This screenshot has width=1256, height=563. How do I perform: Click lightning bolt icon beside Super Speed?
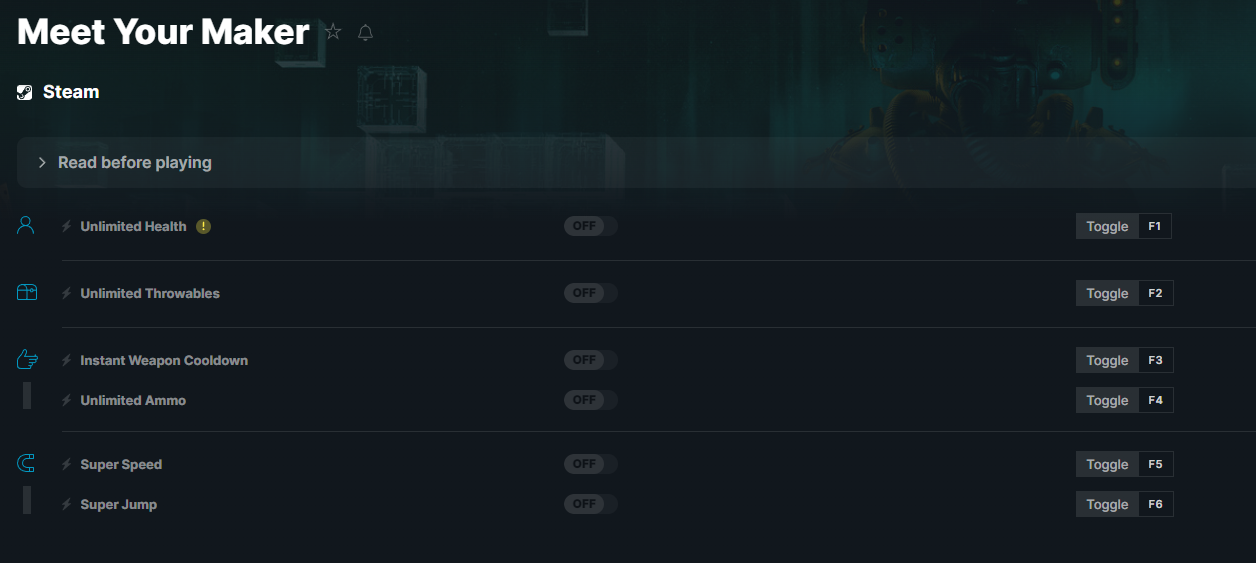(67, 464)
